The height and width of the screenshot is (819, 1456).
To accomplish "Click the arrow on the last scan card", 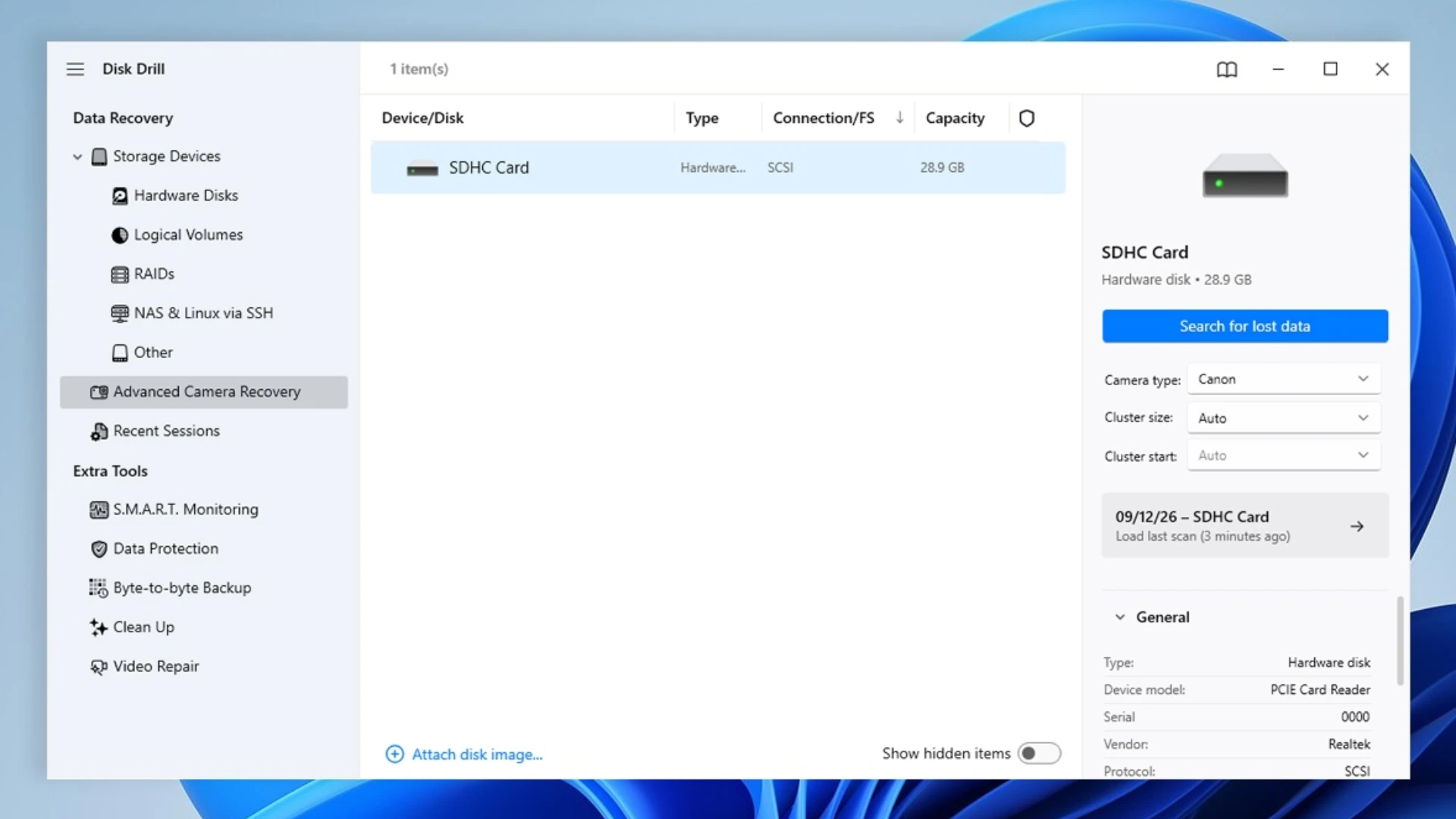I will click(x=1357, y=526).
